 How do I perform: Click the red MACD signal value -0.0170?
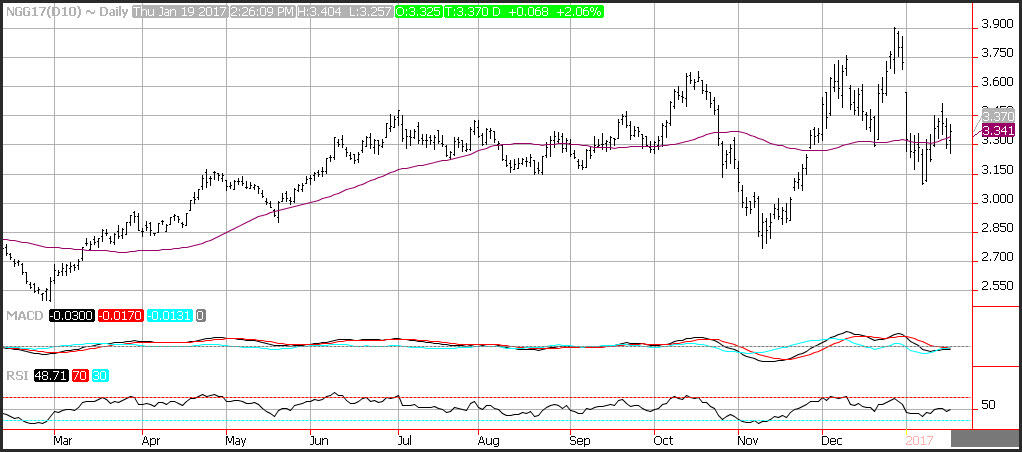coord(120,315)
